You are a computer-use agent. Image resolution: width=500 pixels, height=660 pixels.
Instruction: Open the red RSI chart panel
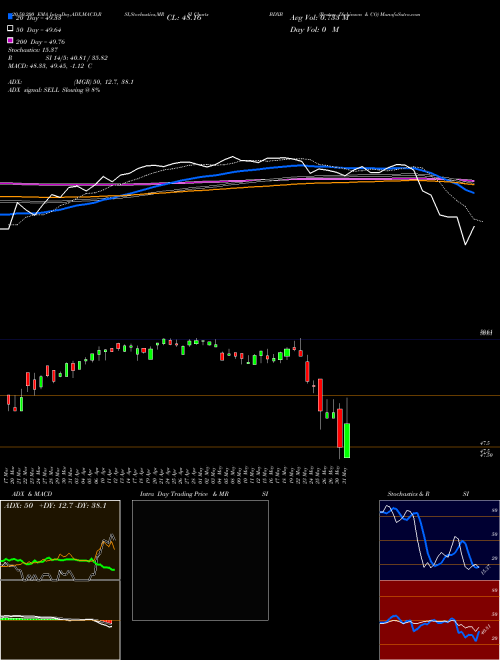point(439,620)
